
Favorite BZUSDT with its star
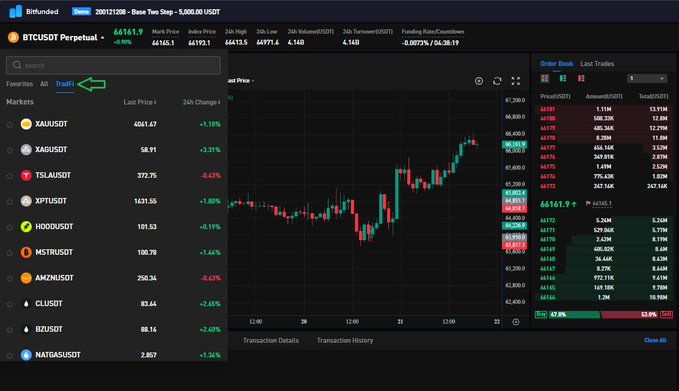tap(10, 330)
